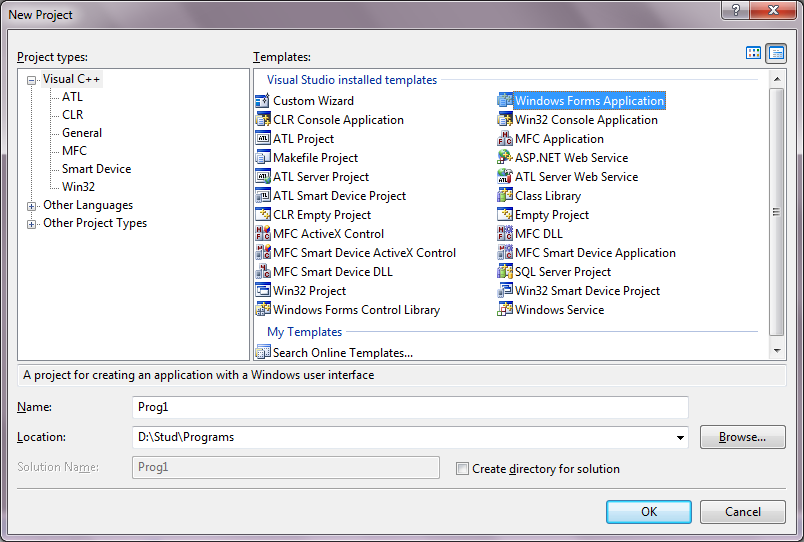Select the Smart Device project type
This screenshot has width=804, height=542.
(96, 169)
